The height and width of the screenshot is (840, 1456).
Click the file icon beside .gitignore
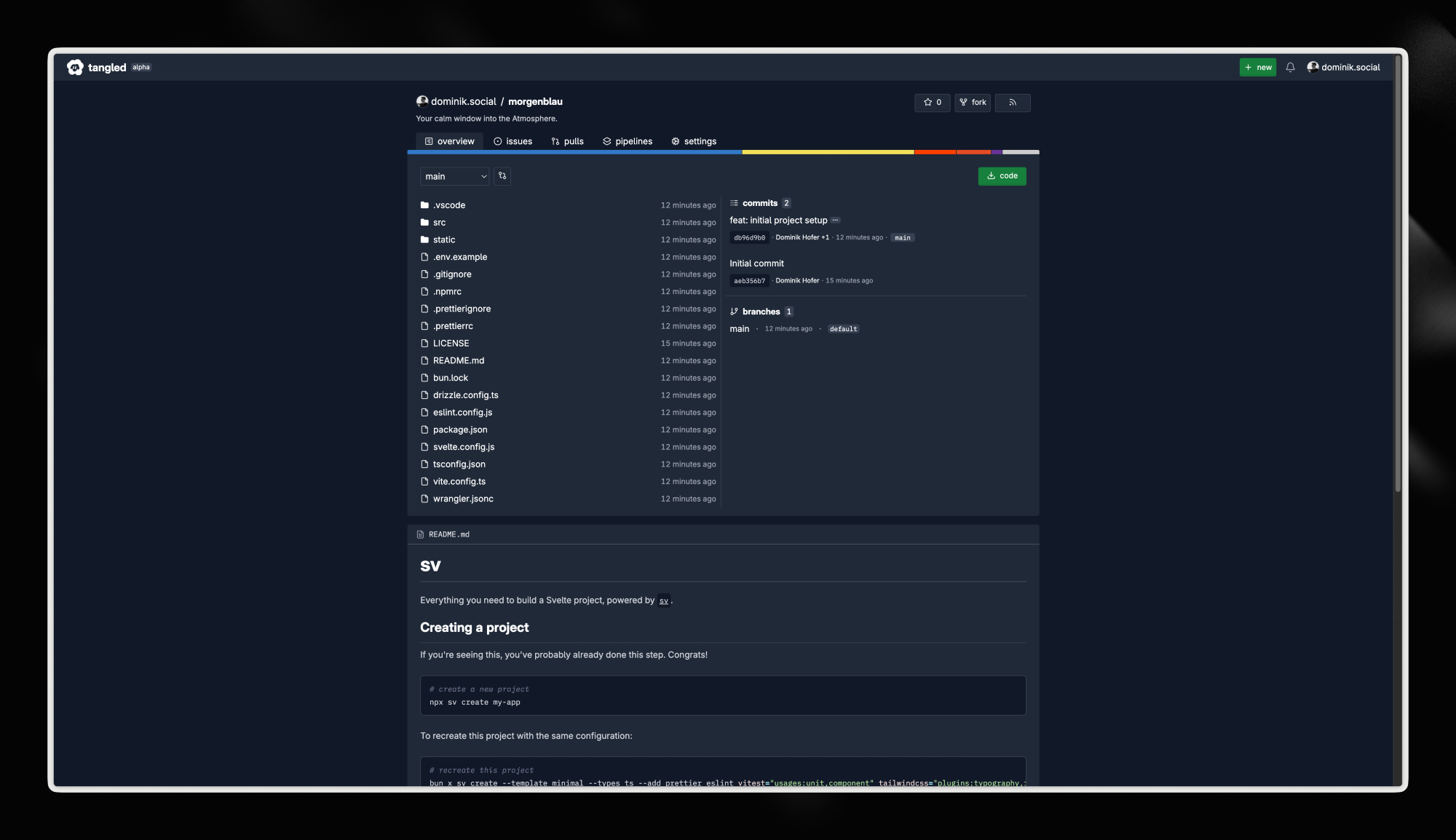pyautogui.click(x=424, y=274)
